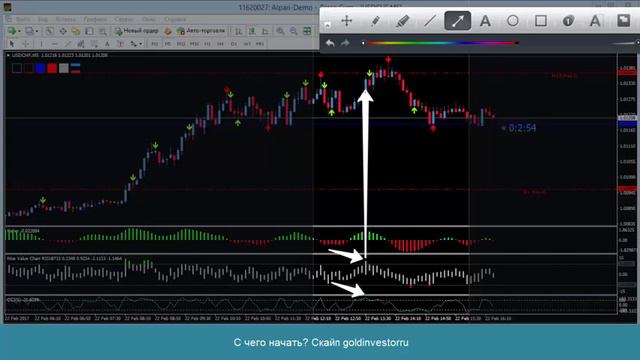The image size is (640, 360).
Task: Switch chart to line chart style
Action: click(x=265, y=31)
